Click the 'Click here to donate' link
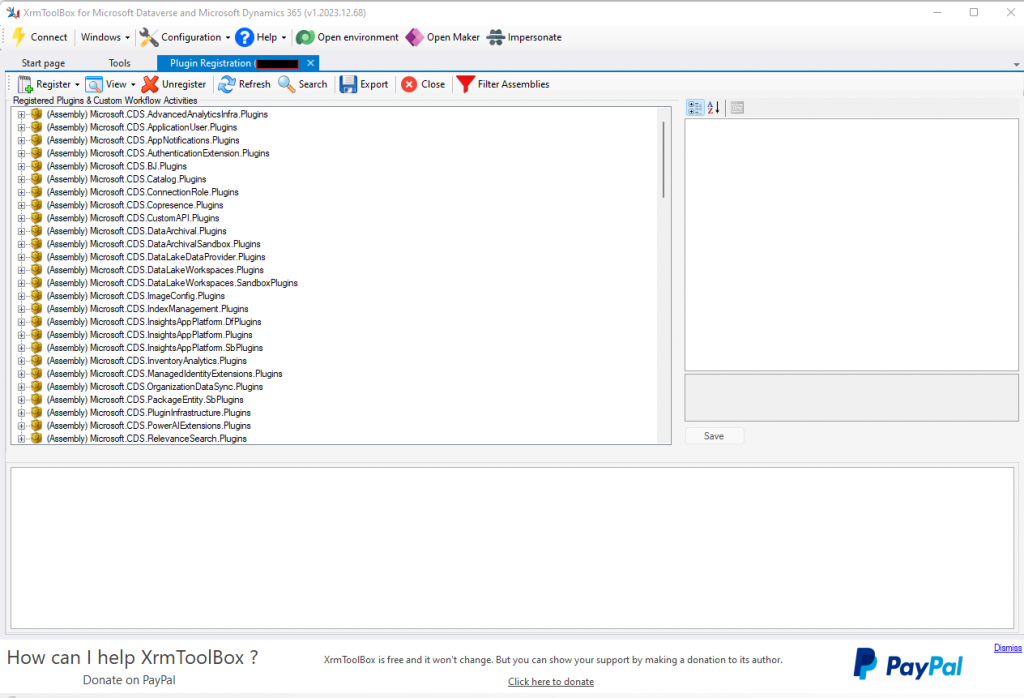 coord(550,682)
